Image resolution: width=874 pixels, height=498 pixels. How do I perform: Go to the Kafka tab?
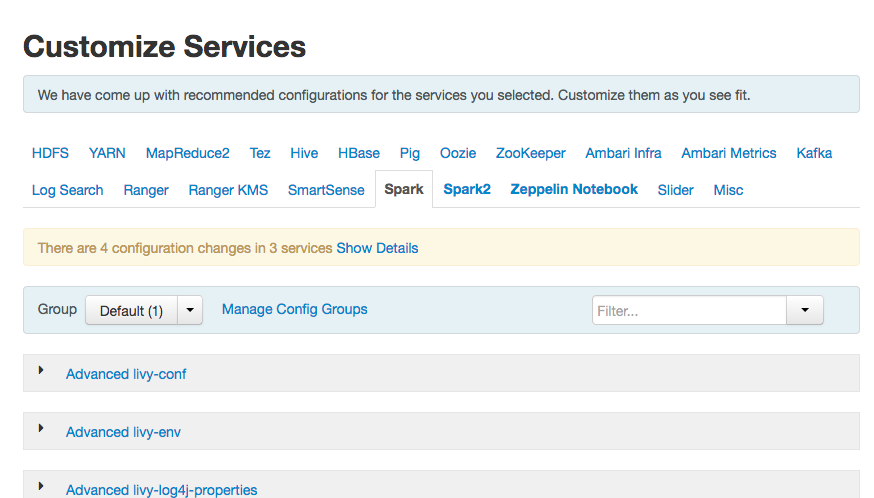point(814,153)
